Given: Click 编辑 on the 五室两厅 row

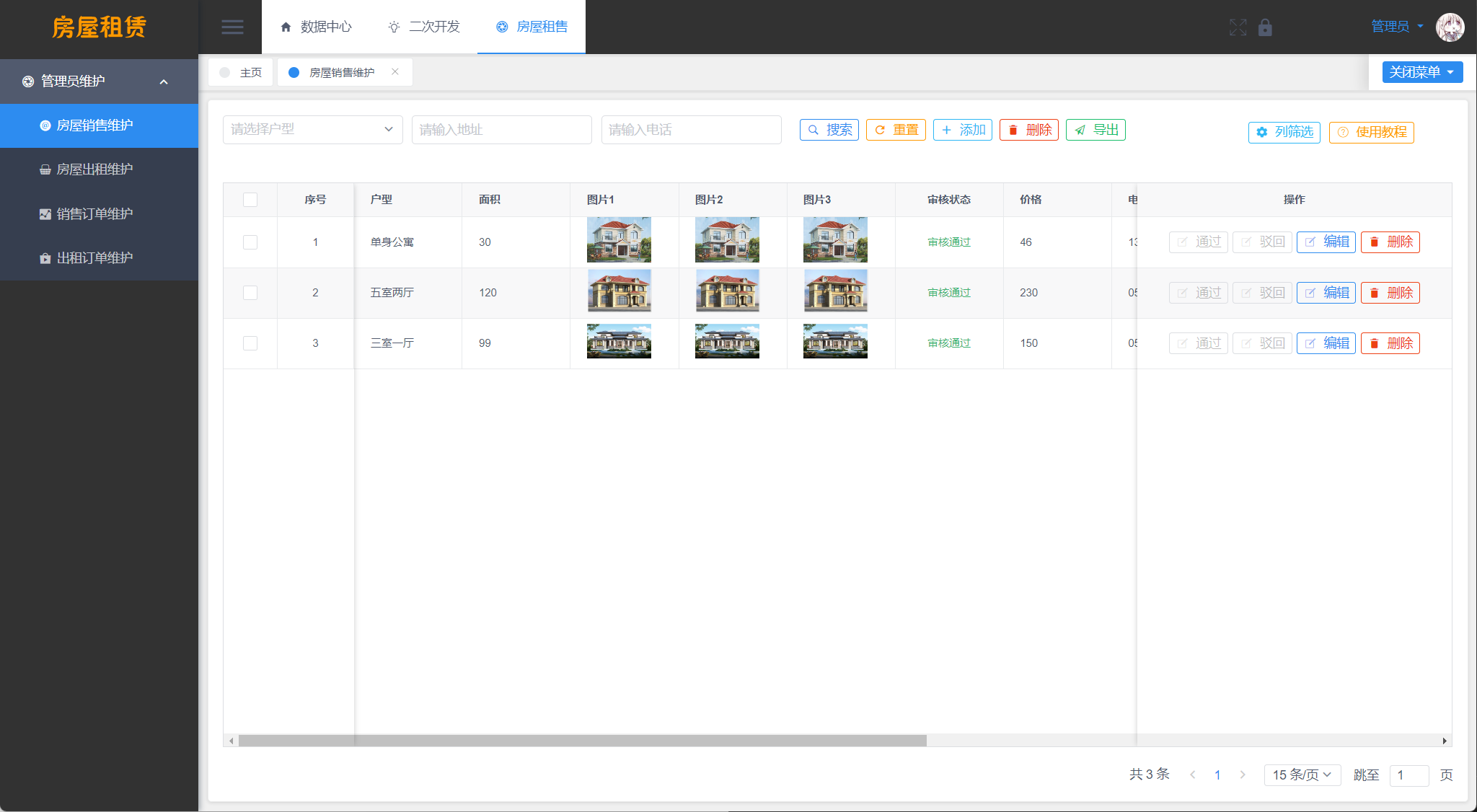Looking at the screenshot, I should click(1326, 293).
